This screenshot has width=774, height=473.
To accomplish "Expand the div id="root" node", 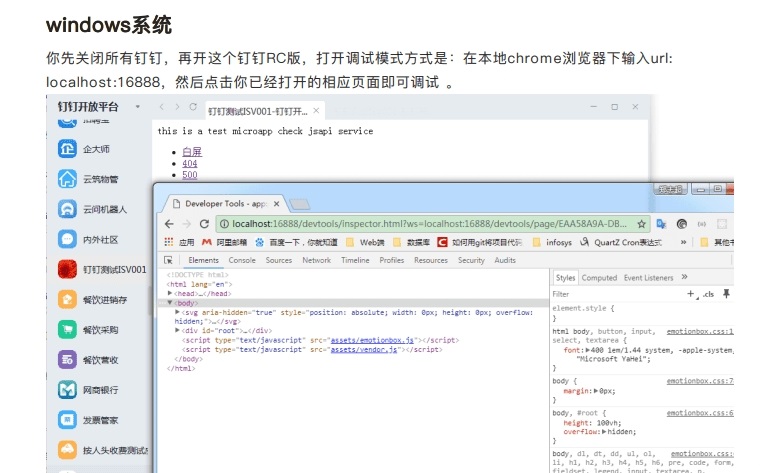I will [x=178, y=330].
